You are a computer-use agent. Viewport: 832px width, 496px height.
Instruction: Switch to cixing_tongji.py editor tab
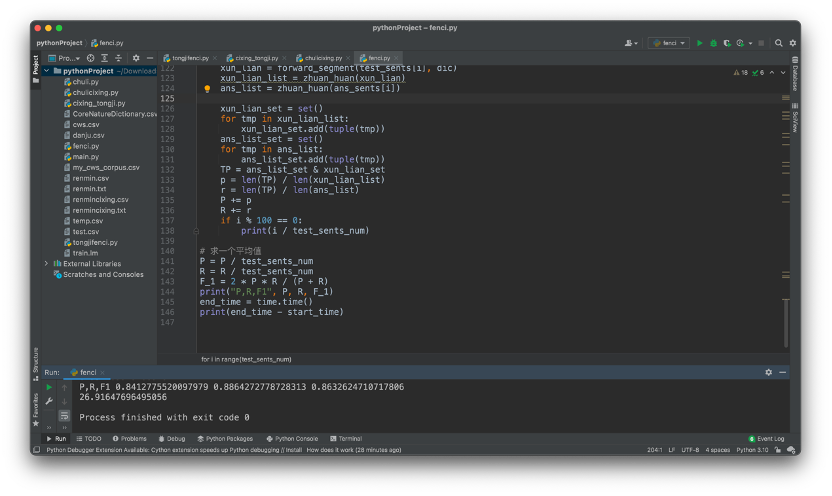click(256, 58)
